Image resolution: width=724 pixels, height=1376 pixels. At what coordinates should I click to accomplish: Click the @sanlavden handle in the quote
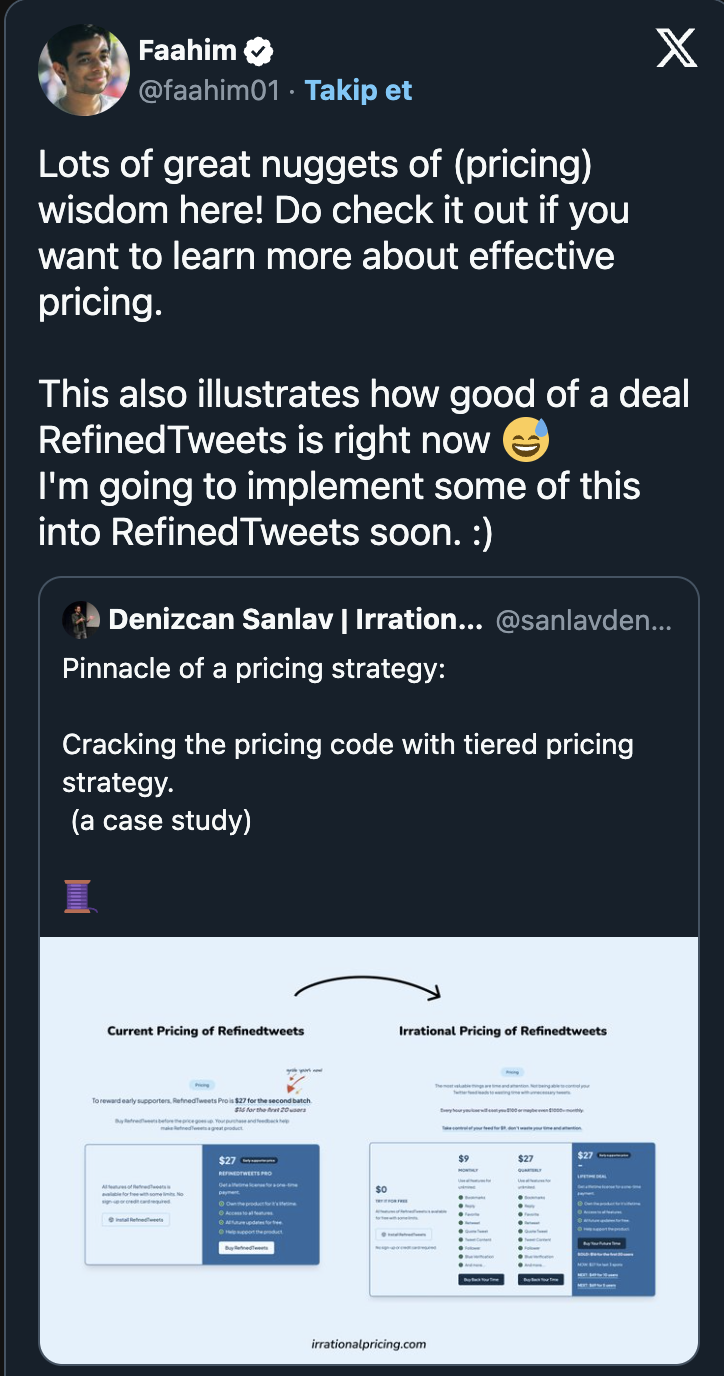point(584,620)
